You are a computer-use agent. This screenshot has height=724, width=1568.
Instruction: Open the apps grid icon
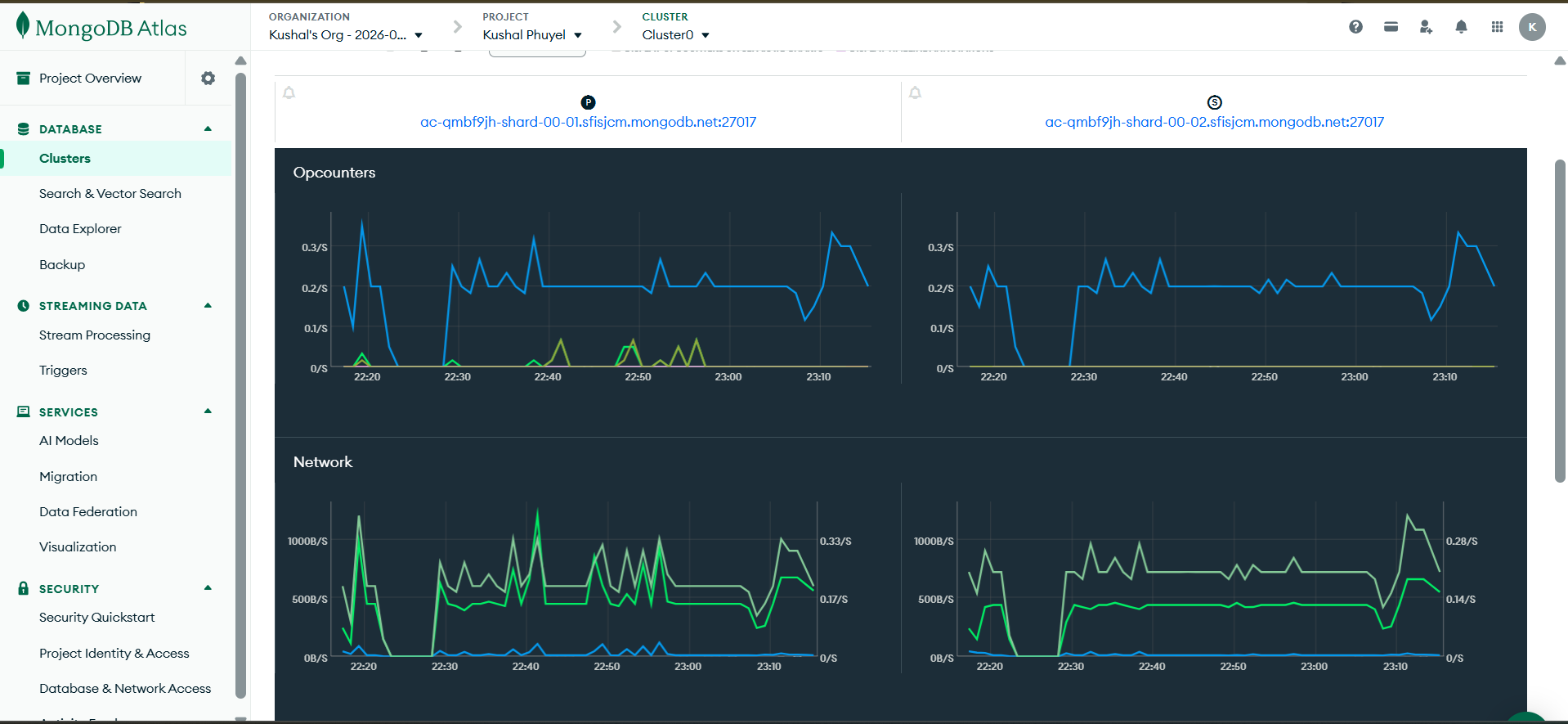pos(1497,27)
